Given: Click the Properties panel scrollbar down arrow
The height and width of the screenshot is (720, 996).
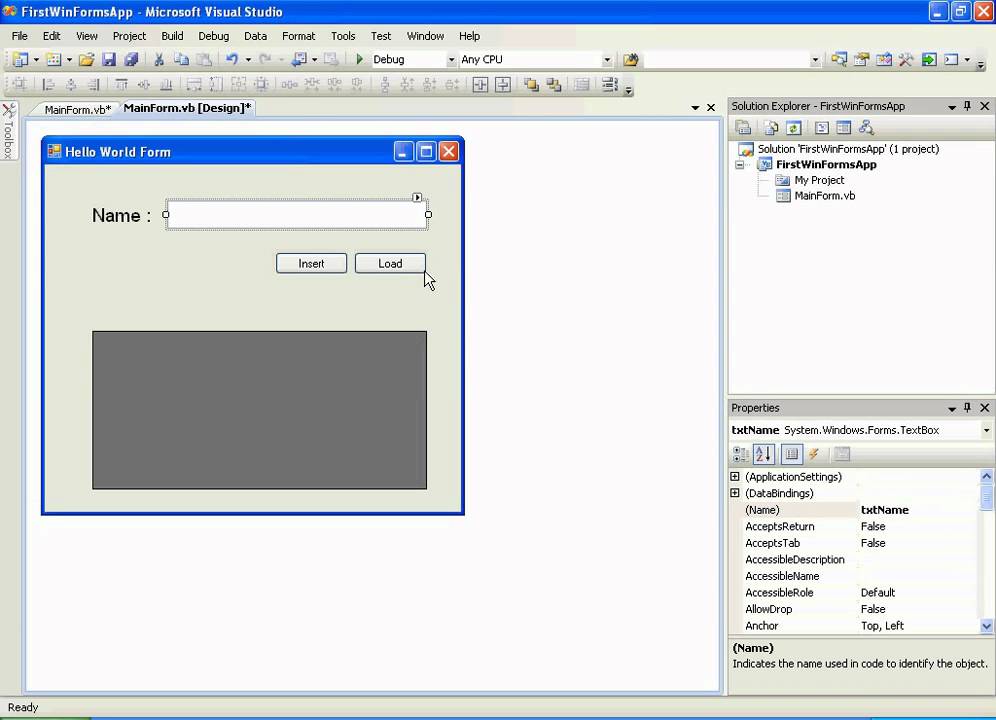Looking at the screenshot, I should coord(986,626).
